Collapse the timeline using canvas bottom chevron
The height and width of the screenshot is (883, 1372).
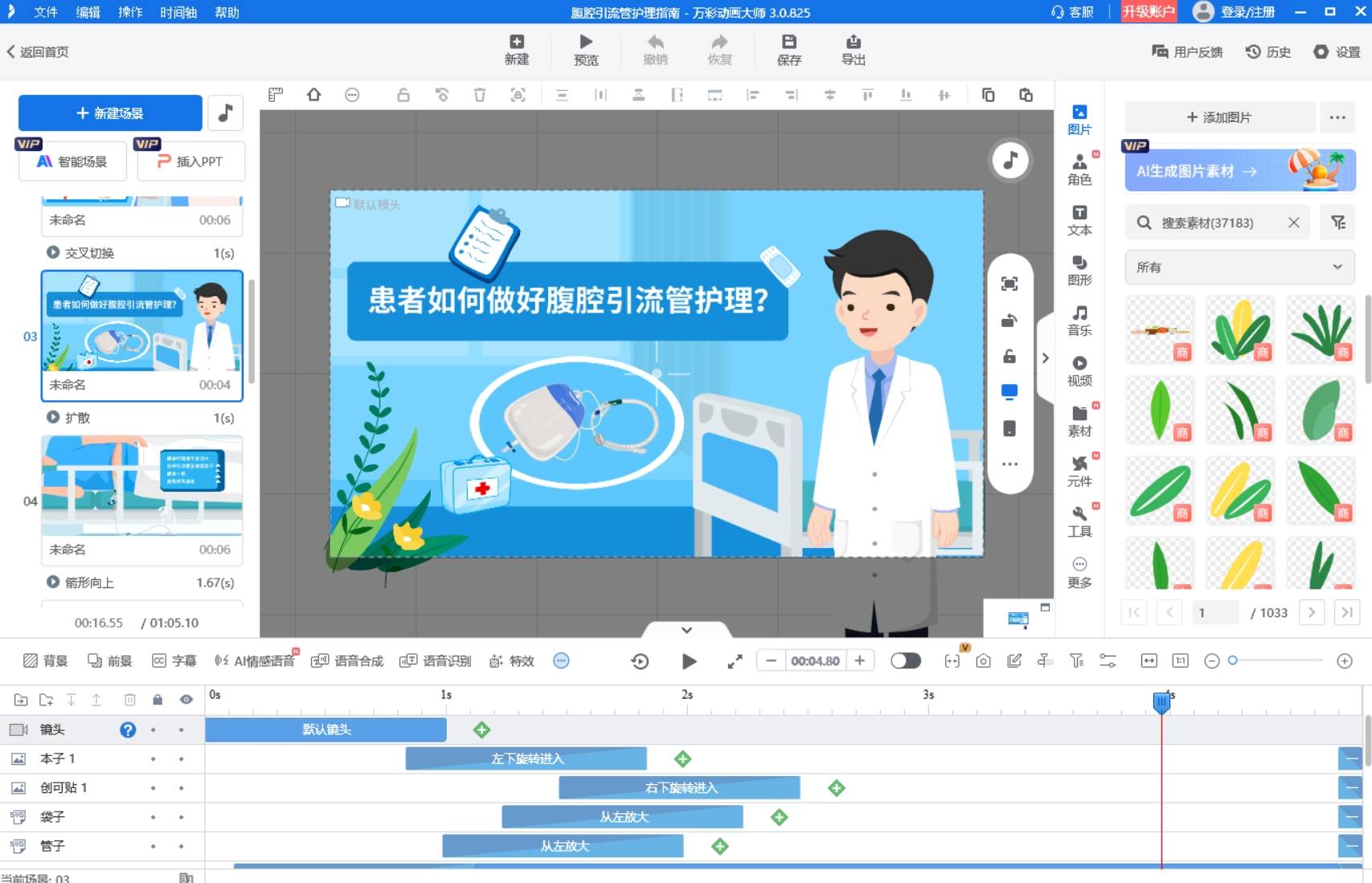tap(686, 630)
